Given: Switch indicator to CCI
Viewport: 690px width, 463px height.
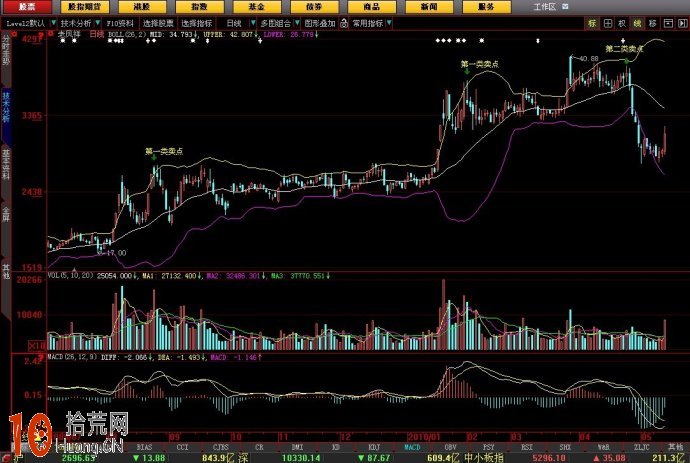Looking at the screenshot, I should [x=182, y=447].
